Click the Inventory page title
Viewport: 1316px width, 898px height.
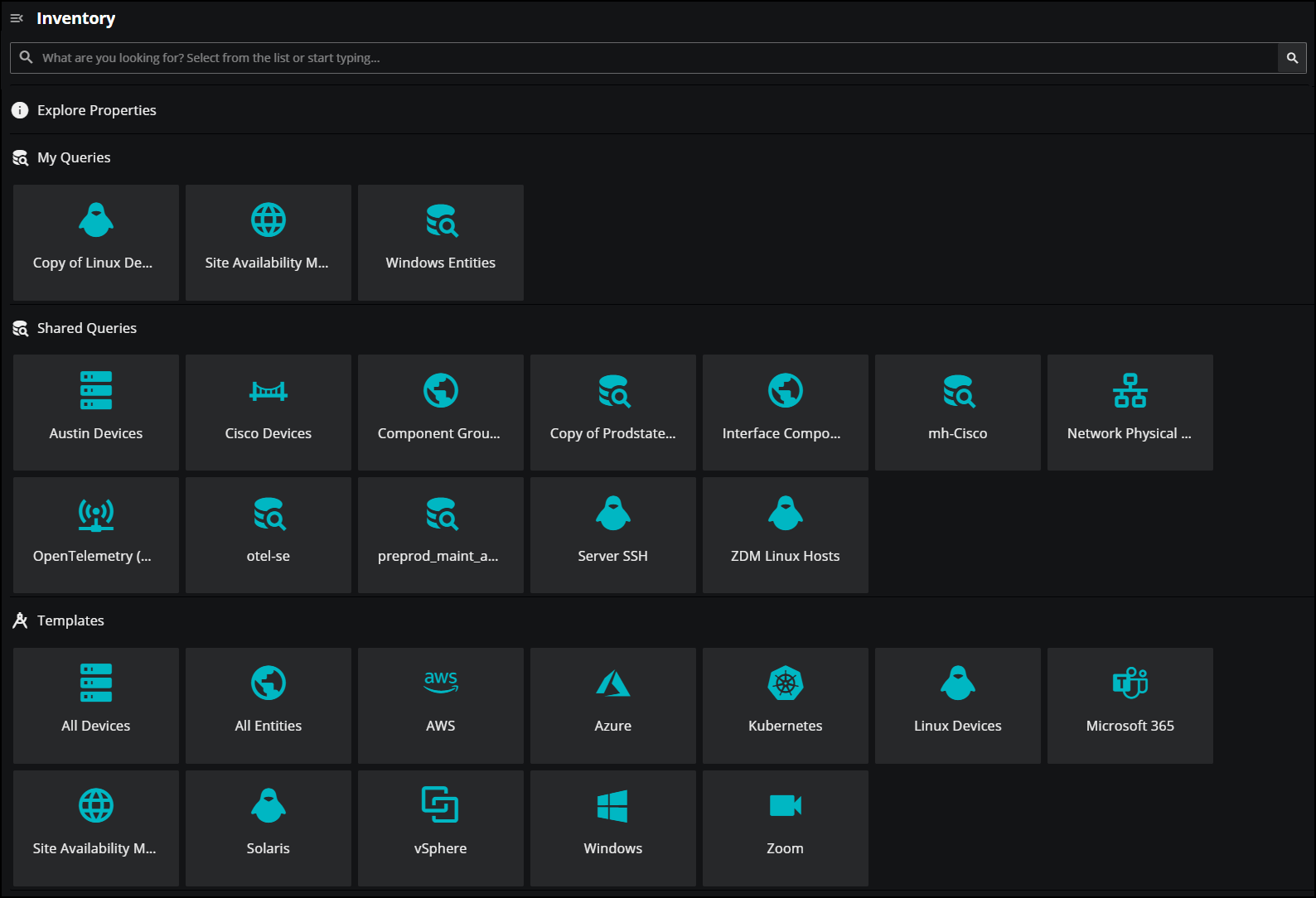point(75,18)
